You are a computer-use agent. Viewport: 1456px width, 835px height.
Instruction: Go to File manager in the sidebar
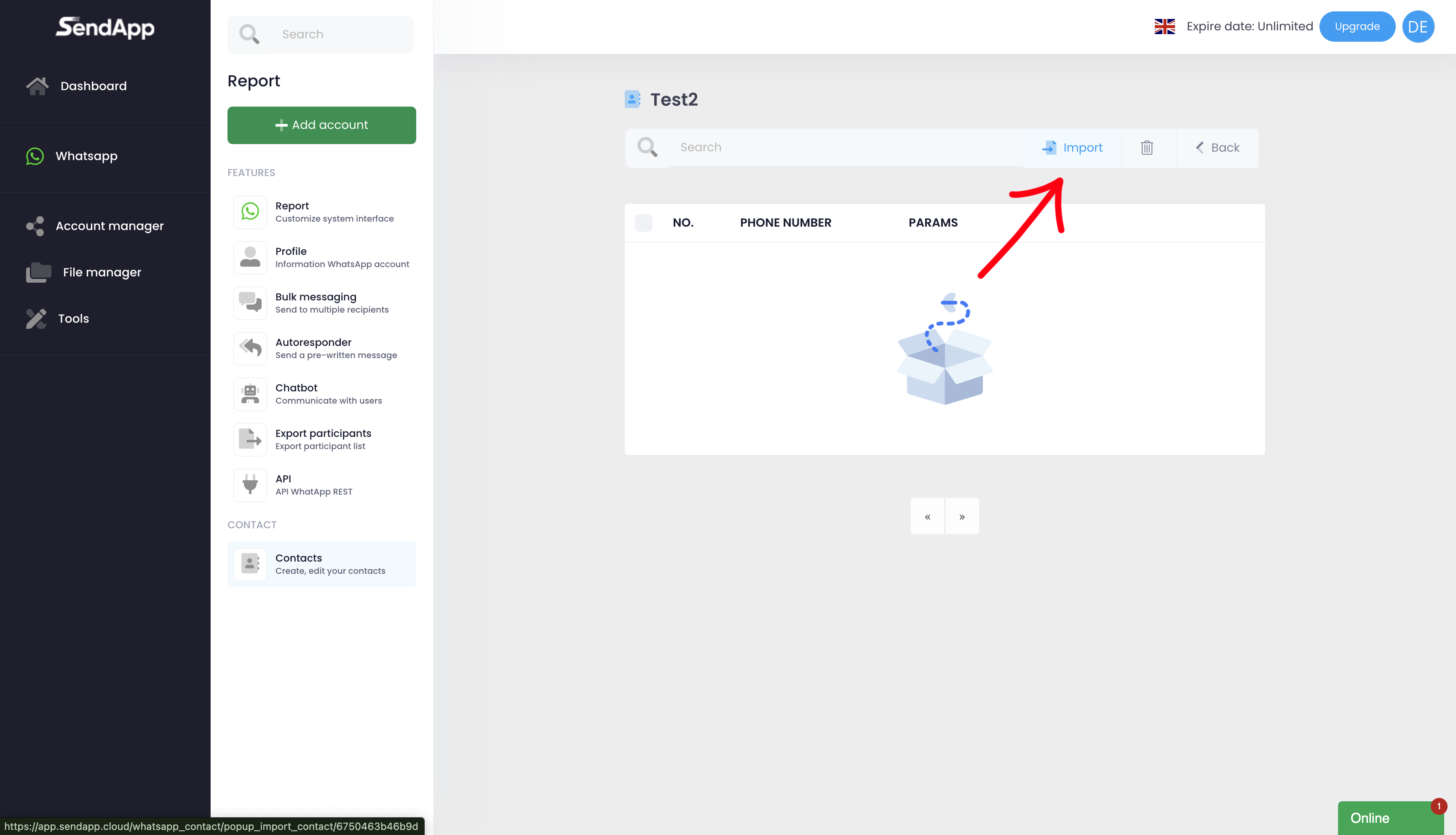102,273
